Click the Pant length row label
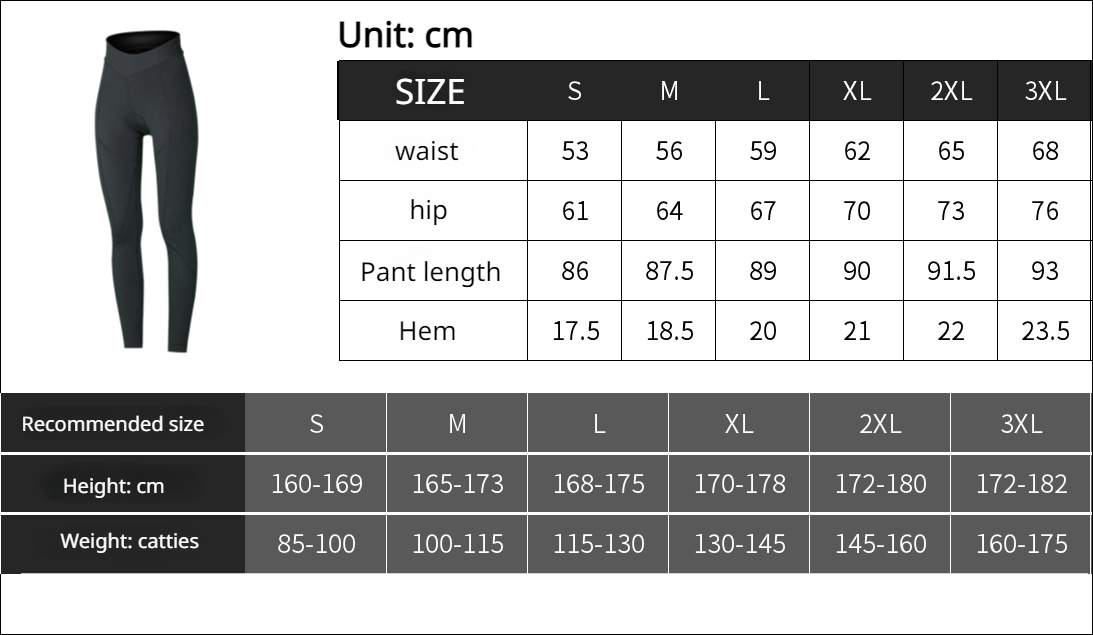Screen dimensions: 1093x635 pyautogui.click(x=430, y=271)
